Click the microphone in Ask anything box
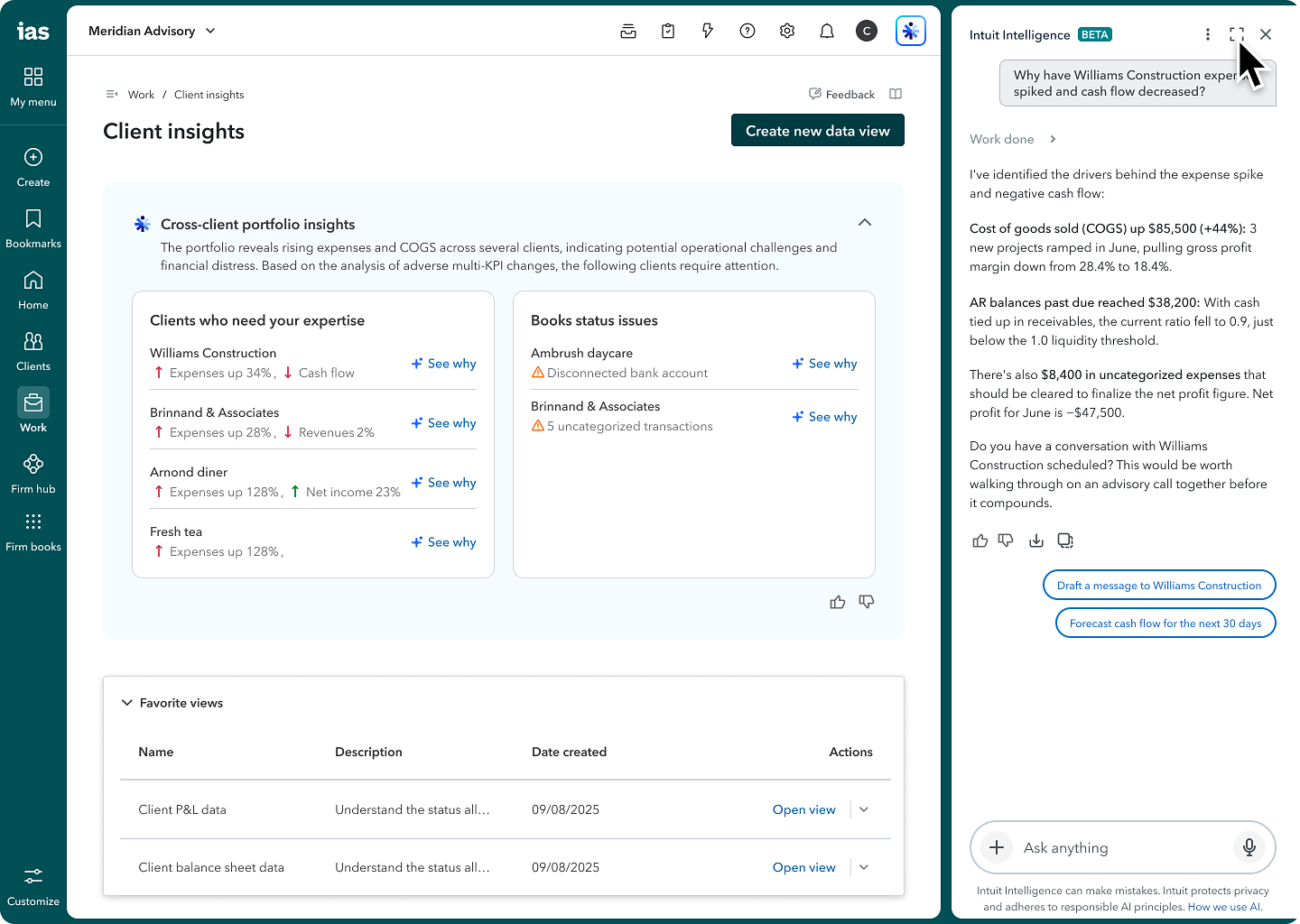Viewport: 1300px width, 924px height. point(1249,847)
